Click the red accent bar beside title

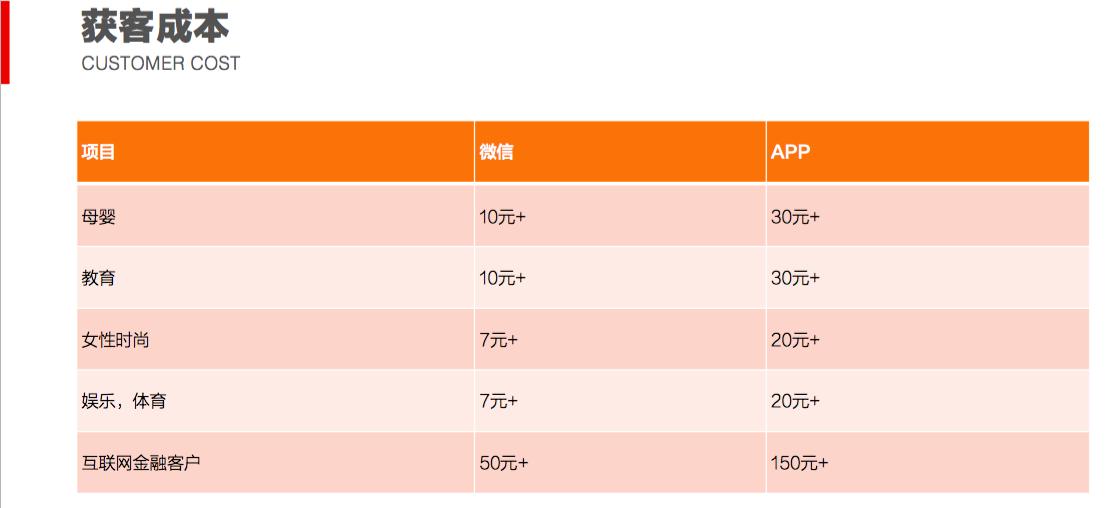4,42
